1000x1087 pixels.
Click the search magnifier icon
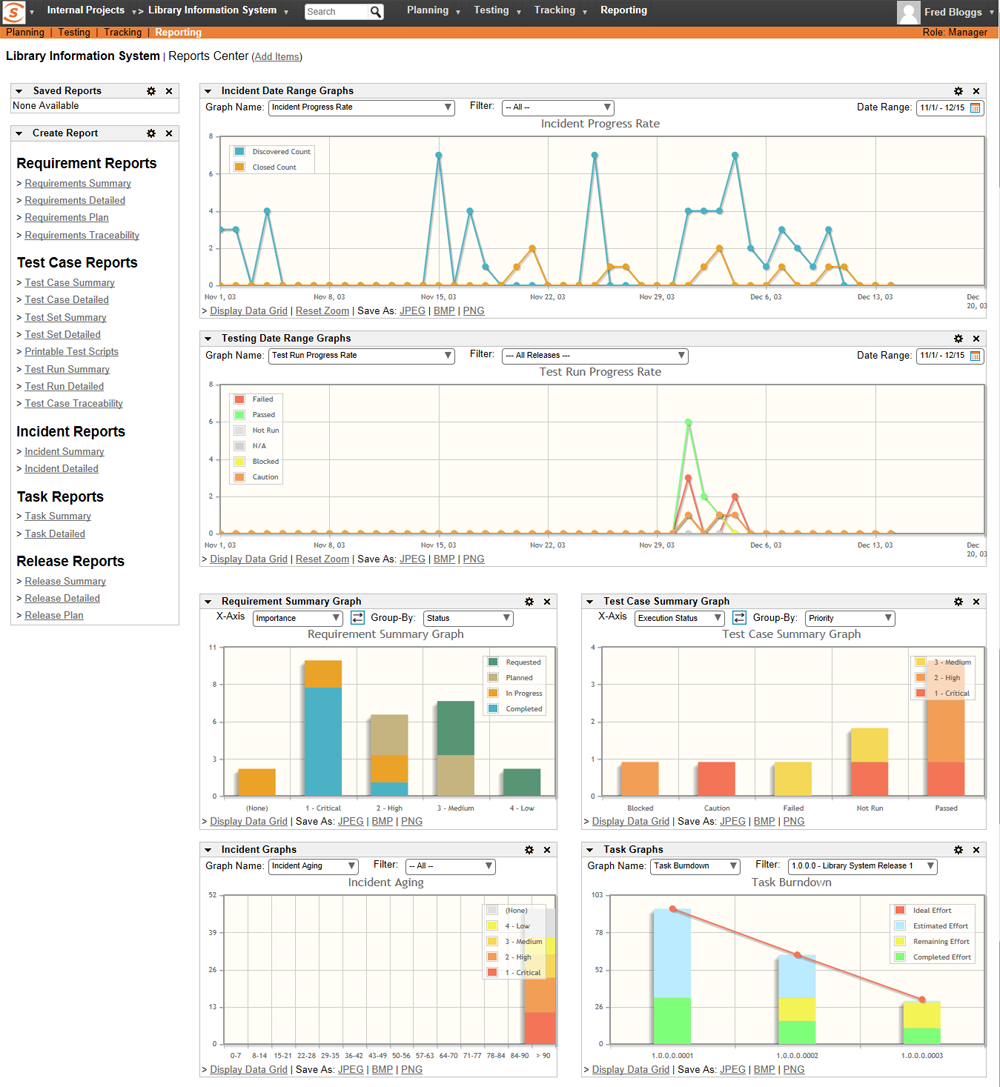tap(375, 12)
